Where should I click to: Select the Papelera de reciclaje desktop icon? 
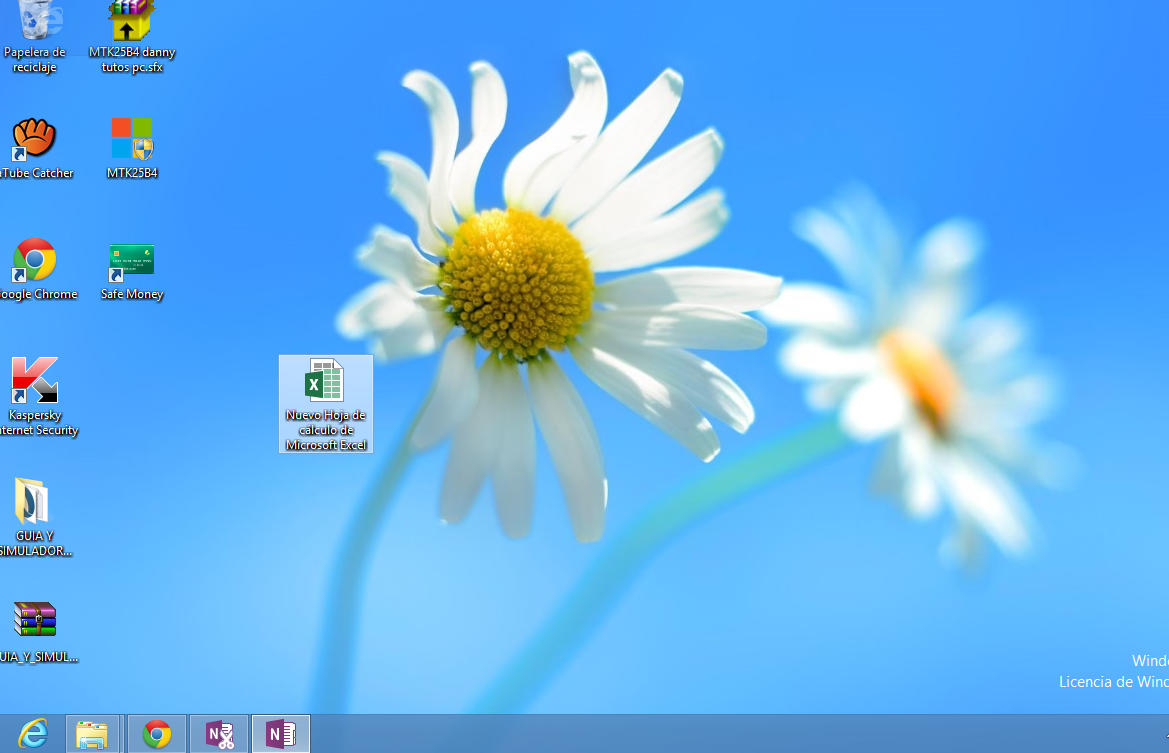point(35,20)
